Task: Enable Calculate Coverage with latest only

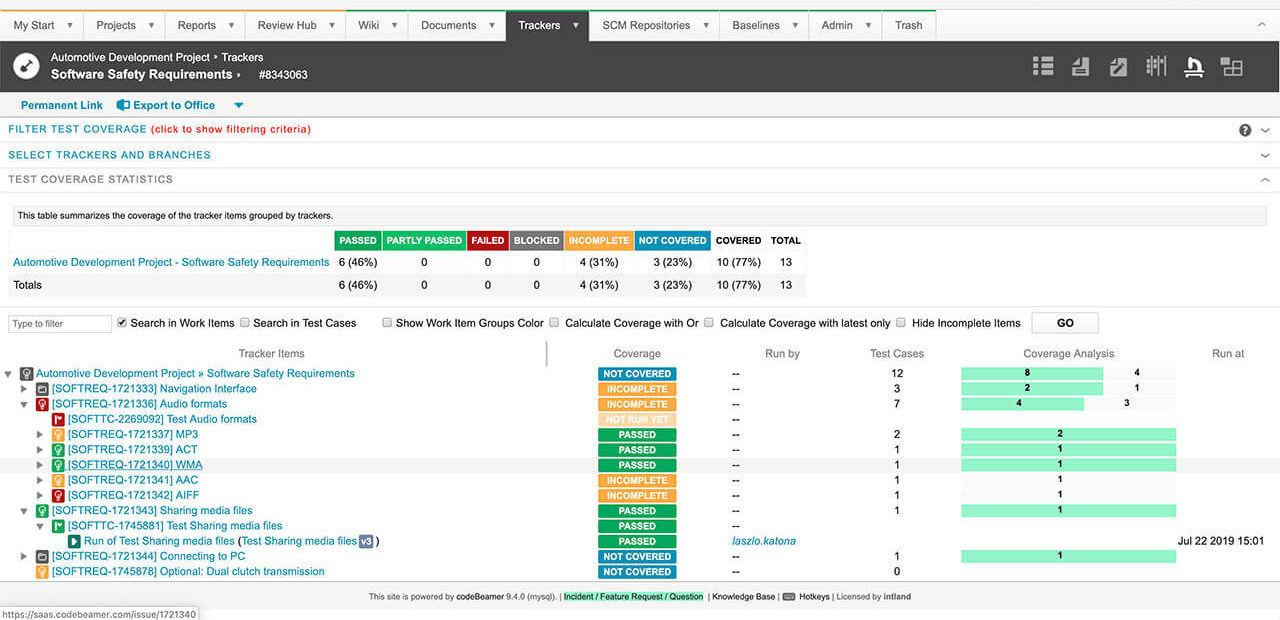Action: click(x=709, y=323)
